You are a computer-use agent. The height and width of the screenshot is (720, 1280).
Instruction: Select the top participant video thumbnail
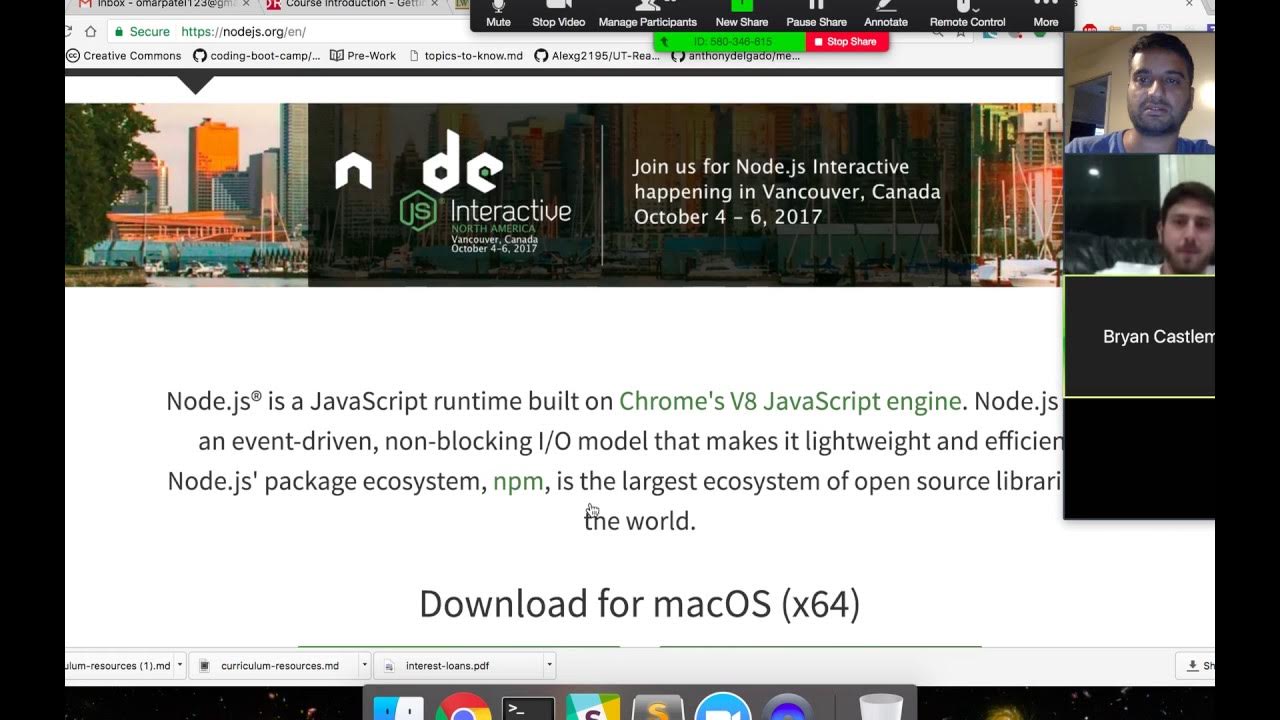coord(1139,93)
